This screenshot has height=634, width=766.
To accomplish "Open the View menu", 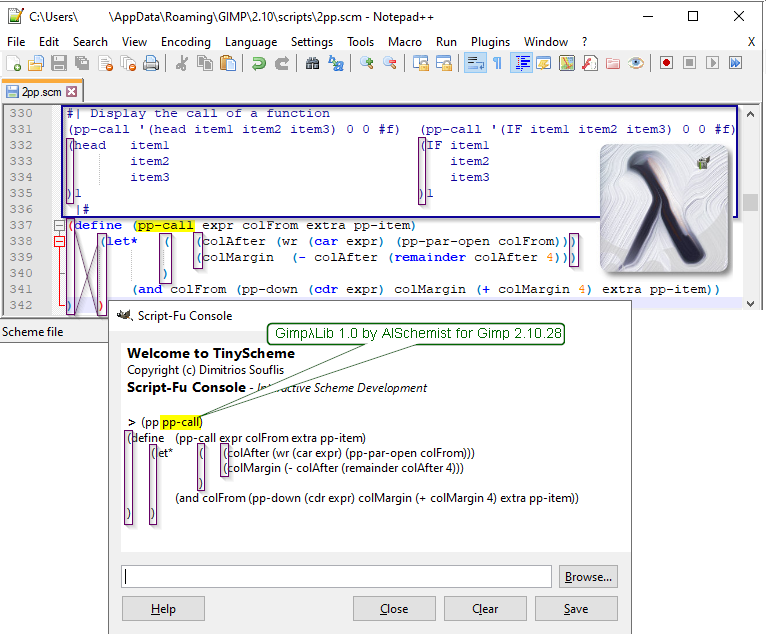I will 134,42.
